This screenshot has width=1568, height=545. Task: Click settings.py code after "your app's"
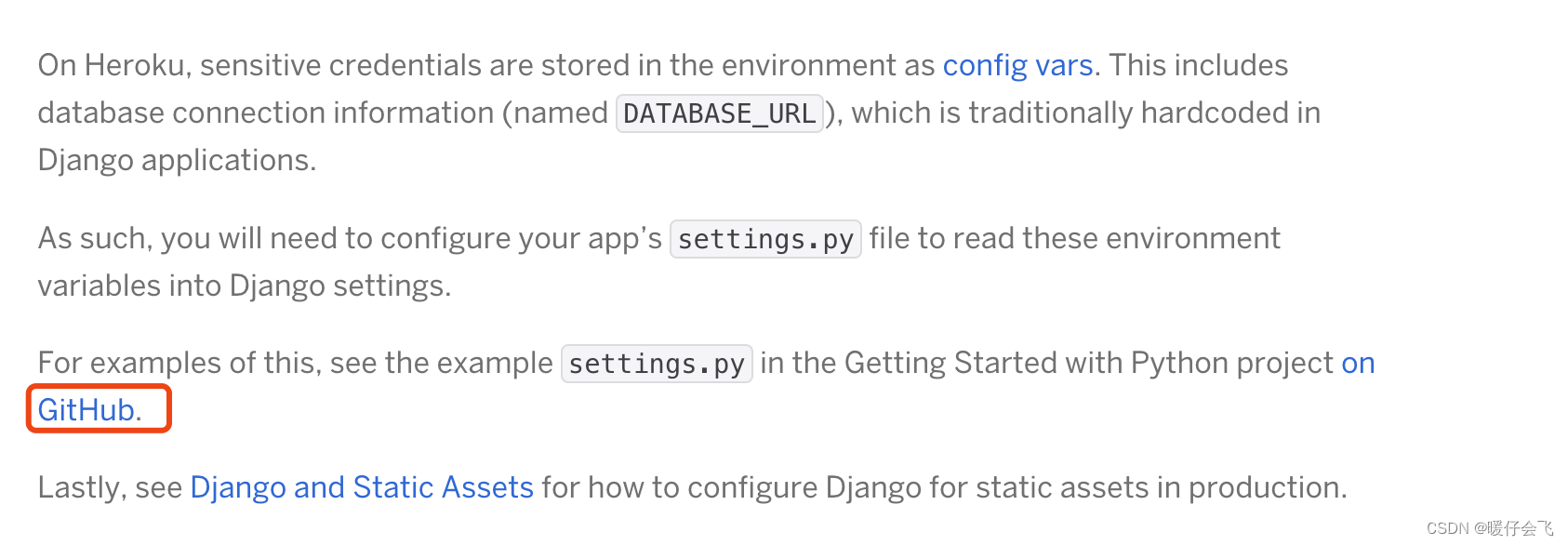click(764, 239)
